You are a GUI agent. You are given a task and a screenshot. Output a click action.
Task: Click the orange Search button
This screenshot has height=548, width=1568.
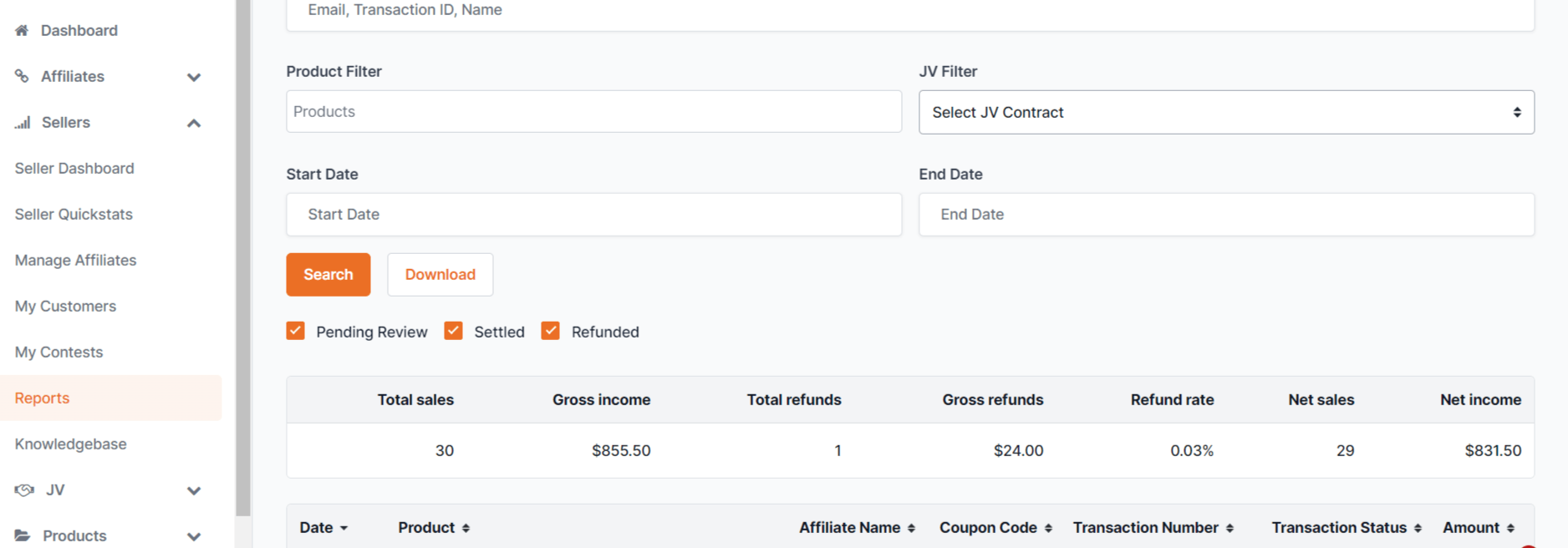coord(328,274)
